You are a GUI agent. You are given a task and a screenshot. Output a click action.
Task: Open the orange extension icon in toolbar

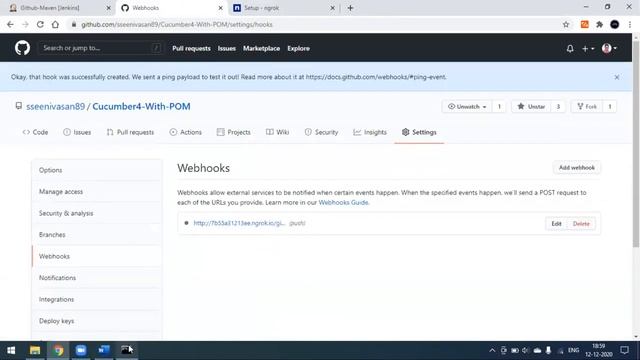584,24
